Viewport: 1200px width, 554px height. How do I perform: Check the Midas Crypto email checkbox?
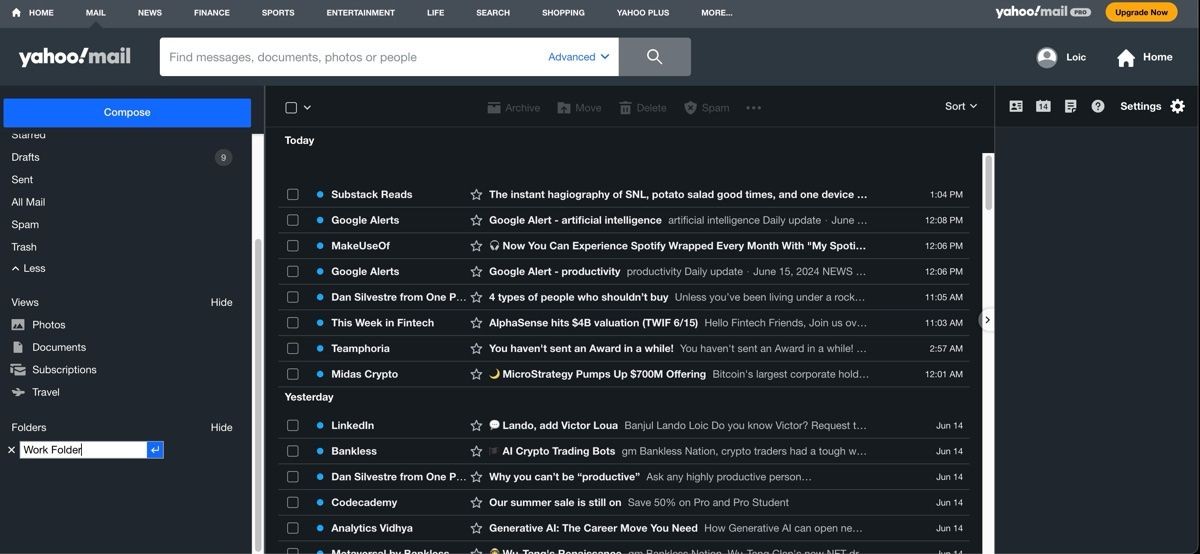(293, 374)
